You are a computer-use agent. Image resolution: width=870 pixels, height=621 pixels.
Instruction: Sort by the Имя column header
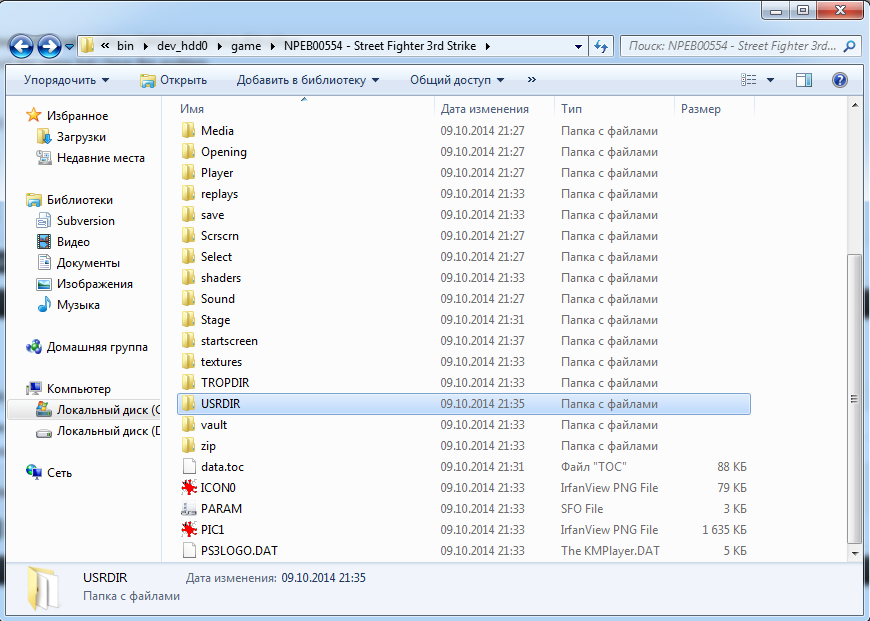[192, 109]
